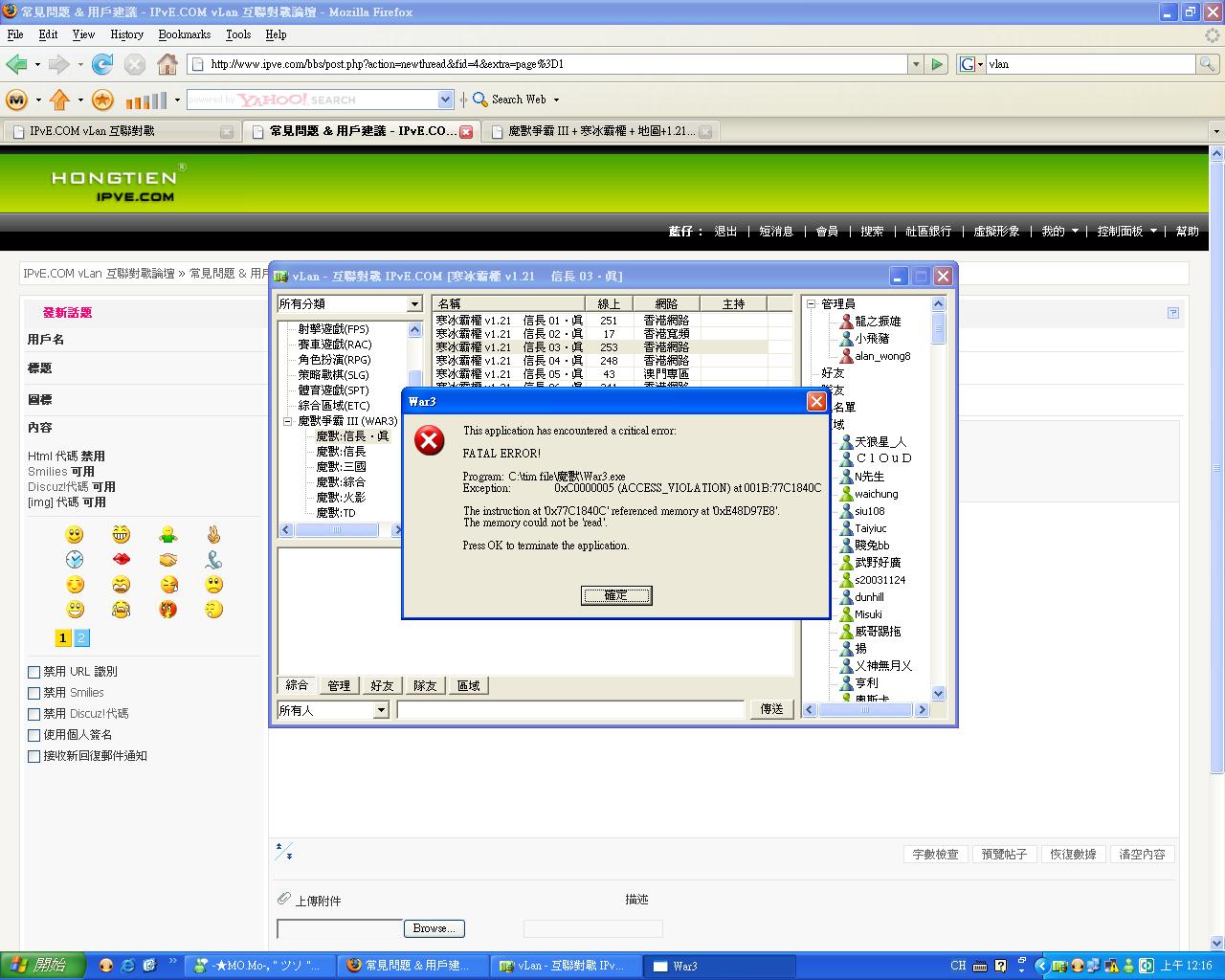Click the Windows 開始 Start button
Image resolution: width=1225 pixels, height=980 pixels.
tap(43, 966)
